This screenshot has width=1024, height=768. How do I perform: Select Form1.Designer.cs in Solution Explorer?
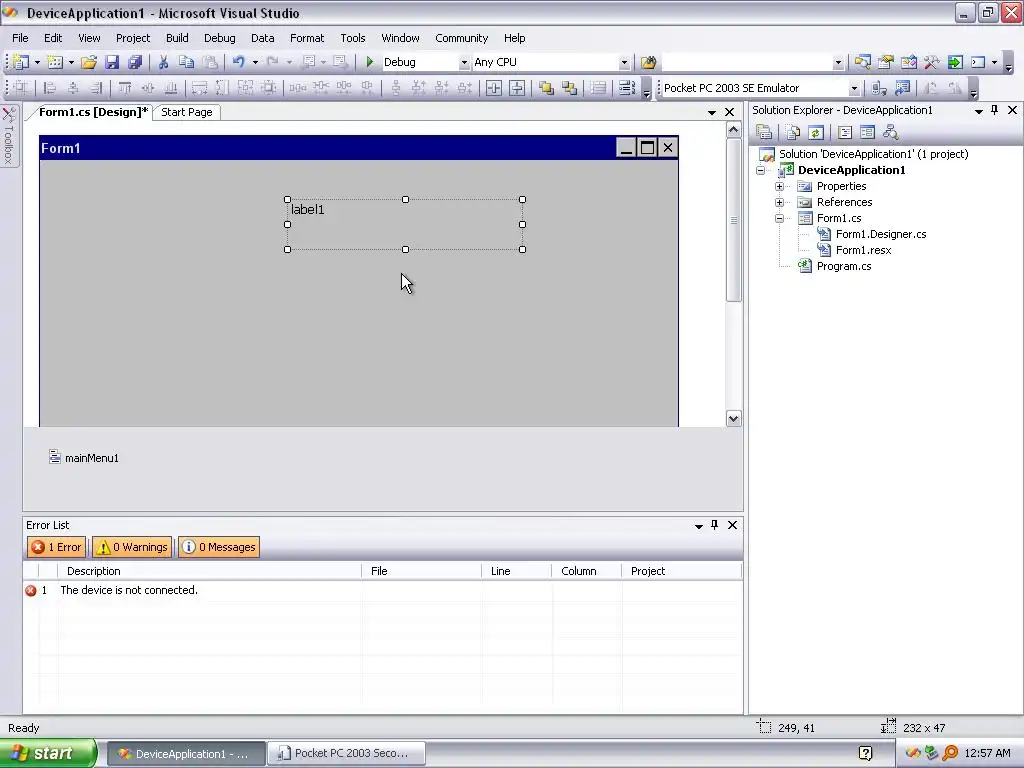(881, 234)
